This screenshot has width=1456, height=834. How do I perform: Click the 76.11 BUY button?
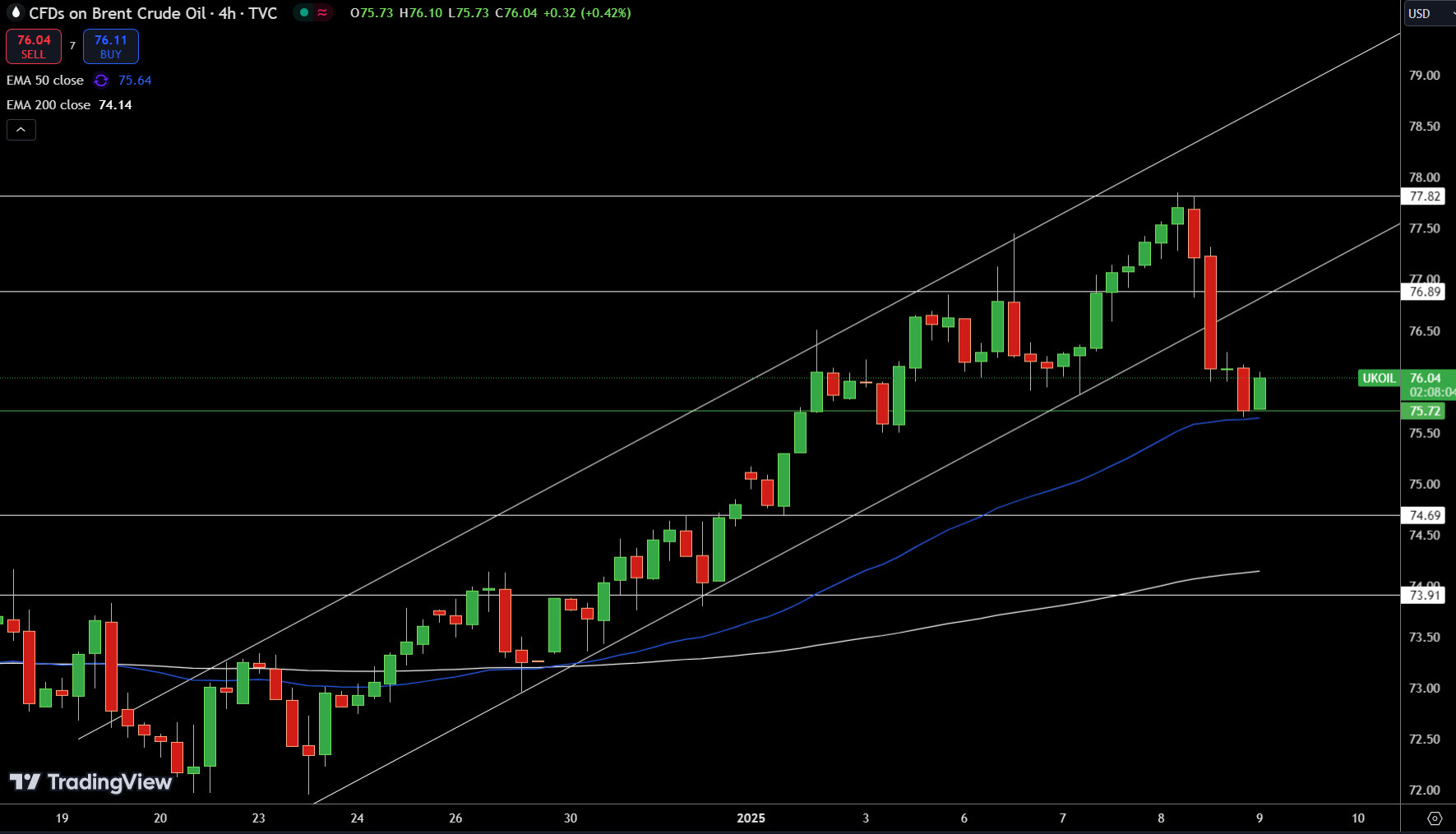pos(111,47)
